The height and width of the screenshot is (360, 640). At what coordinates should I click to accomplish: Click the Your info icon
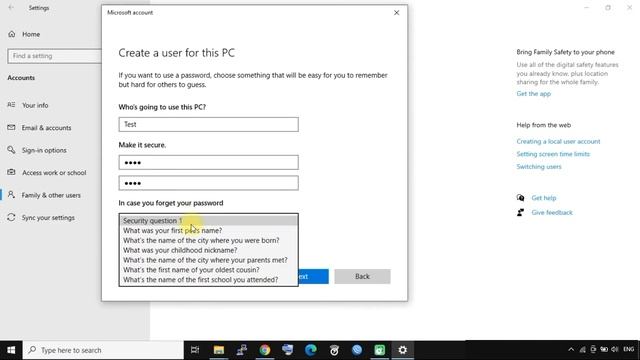coord(11,105)
